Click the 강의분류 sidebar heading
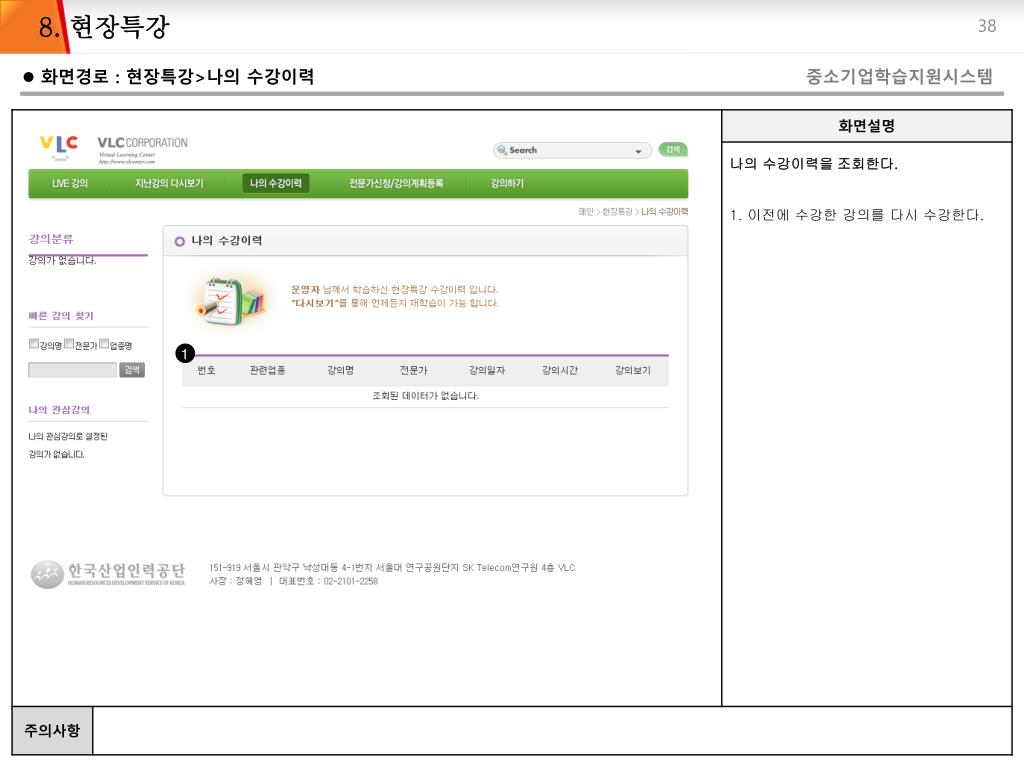 click(51, 239)
